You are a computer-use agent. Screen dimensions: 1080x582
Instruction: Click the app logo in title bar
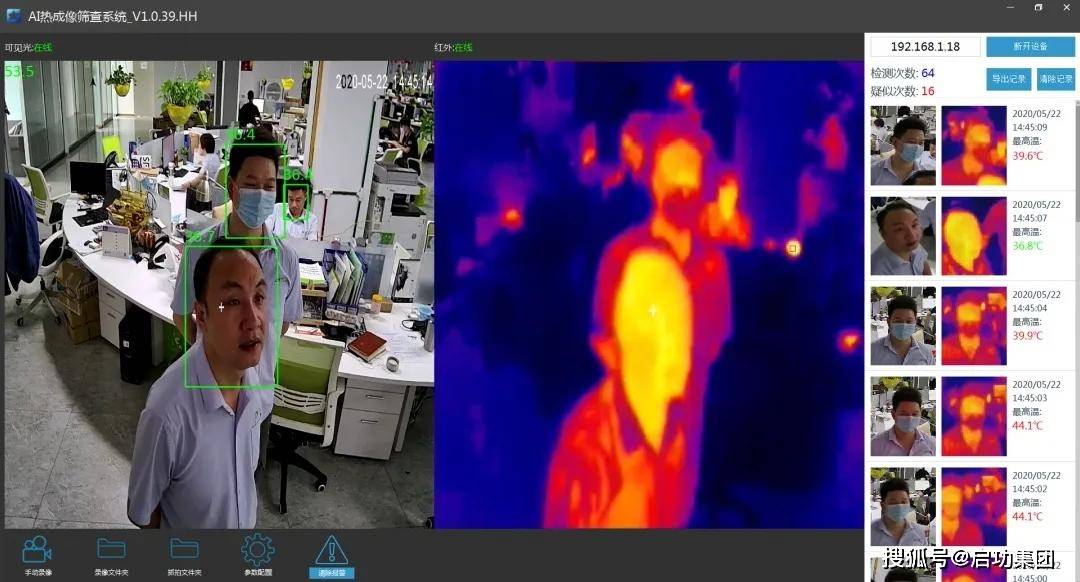click(x=14, y=15)
